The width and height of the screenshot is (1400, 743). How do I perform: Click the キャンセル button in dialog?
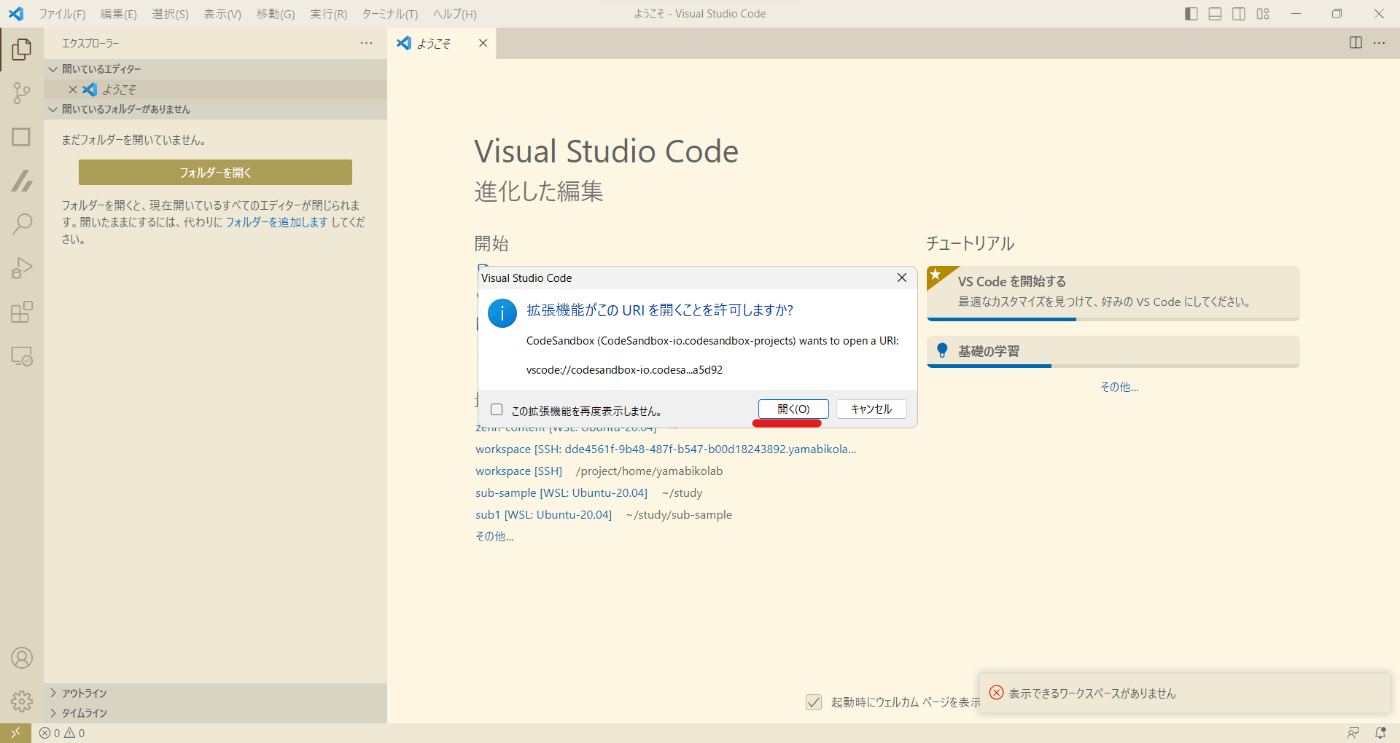(x=871, y=409)
